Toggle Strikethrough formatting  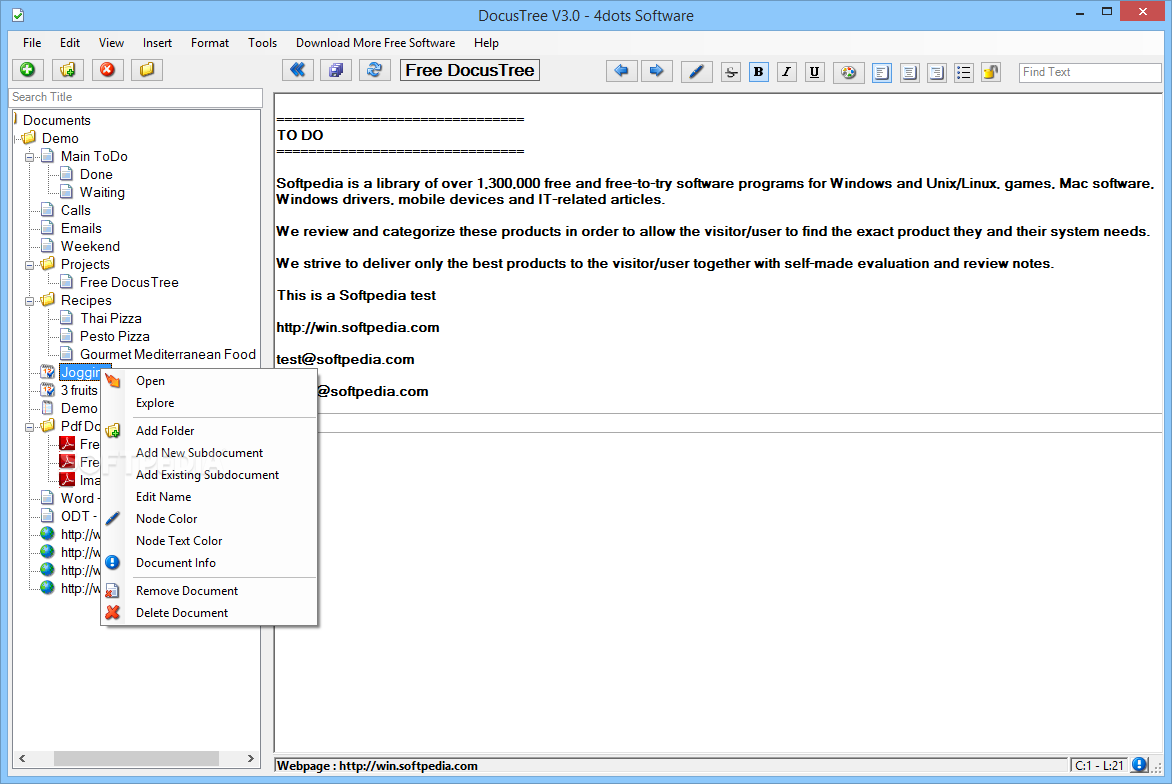pyautogui.click(x=731, y=72)
